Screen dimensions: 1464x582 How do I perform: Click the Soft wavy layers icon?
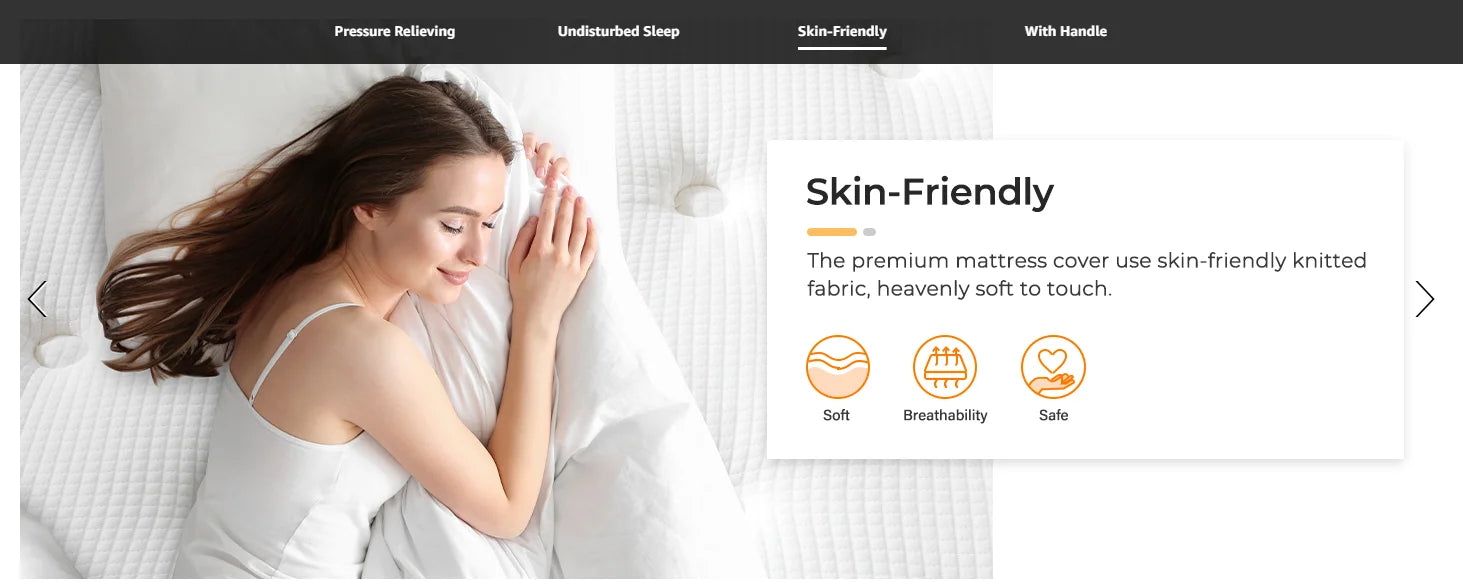click(x=838, y=367)
